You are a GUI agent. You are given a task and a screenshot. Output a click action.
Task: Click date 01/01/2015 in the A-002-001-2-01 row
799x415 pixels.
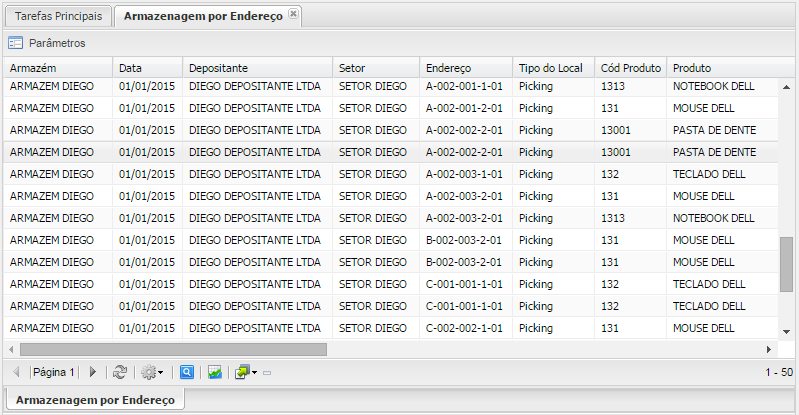pyautogui.click(x=147, y=108)
